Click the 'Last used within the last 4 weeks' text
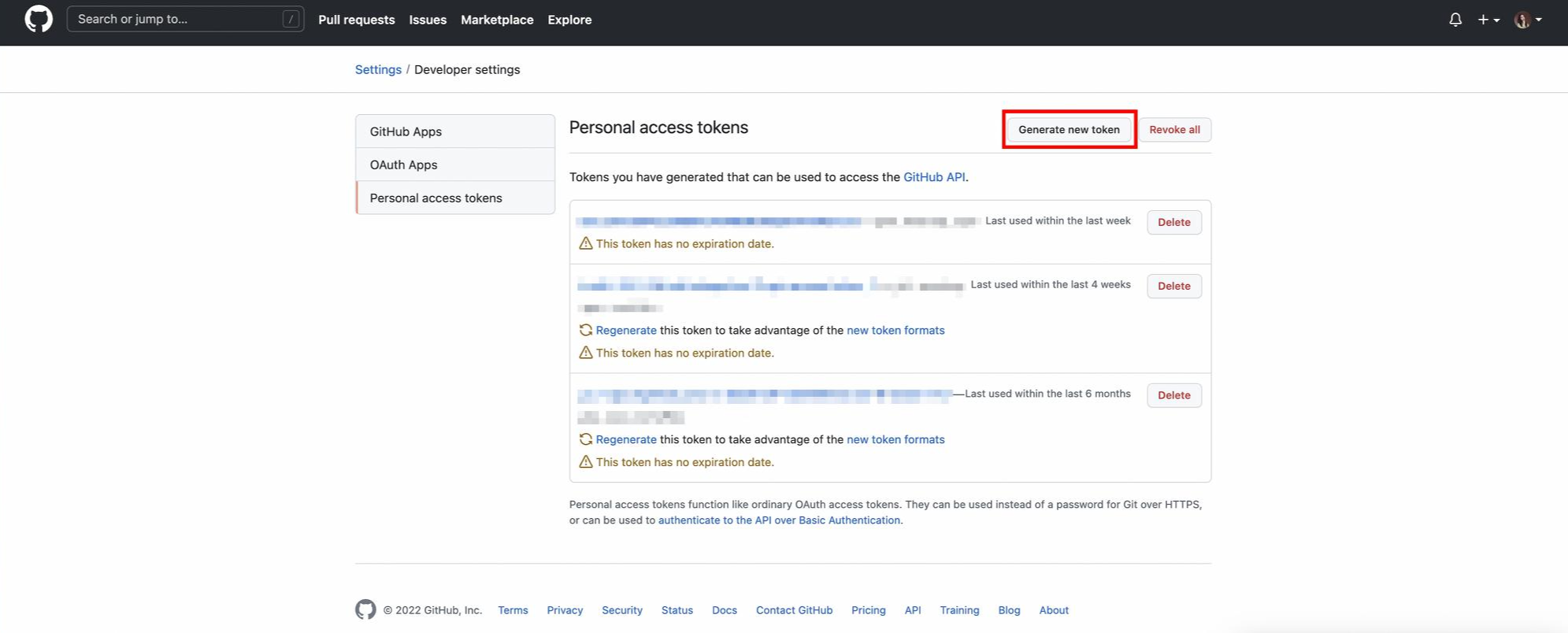The height and width of the screenshot is (633, 1568). [1051, 284]
